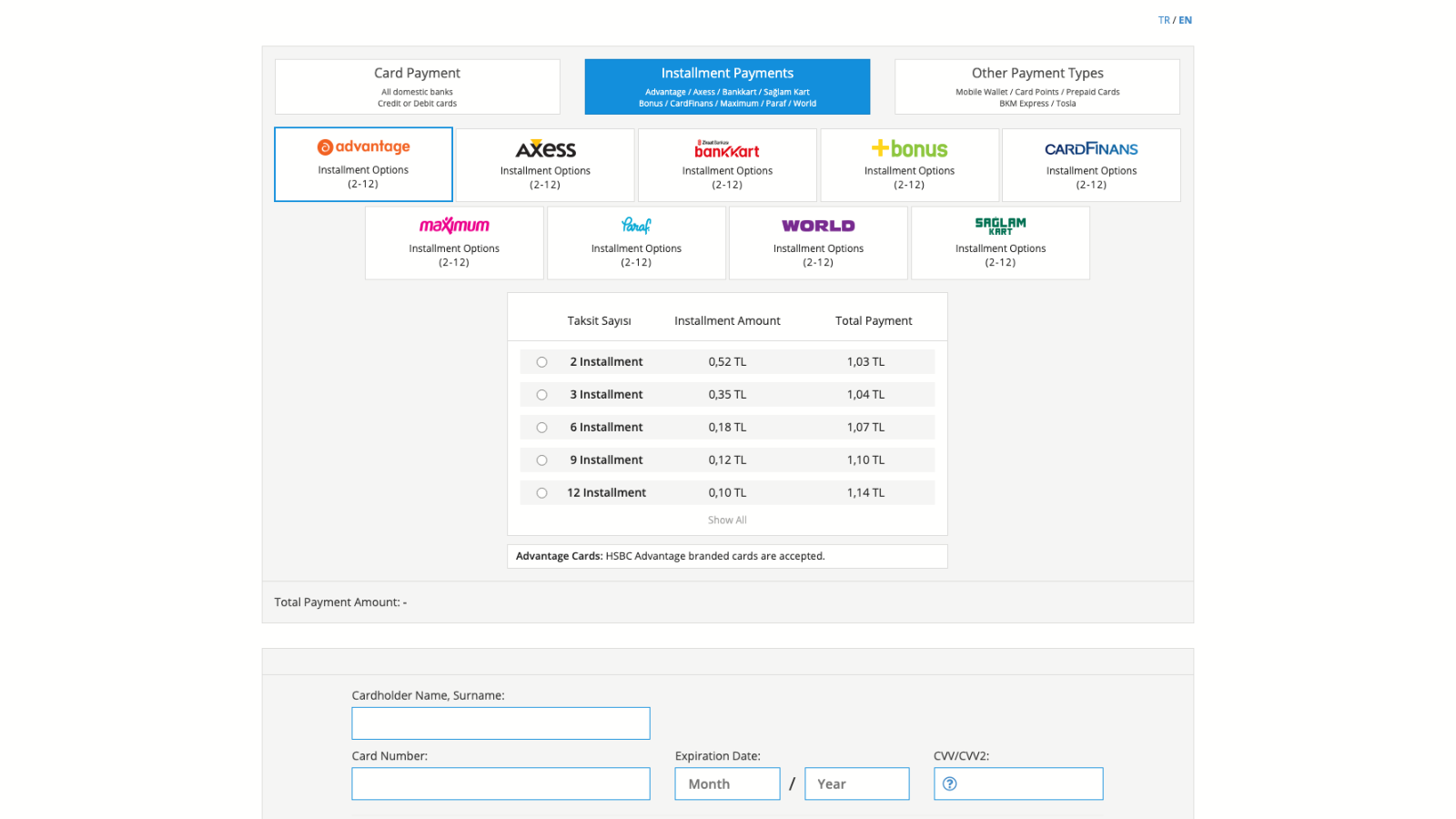The image size is (1456, 819).
Task: Switch to the Card Payment tab
Action: pyautogui.click(x=418, y=86)
